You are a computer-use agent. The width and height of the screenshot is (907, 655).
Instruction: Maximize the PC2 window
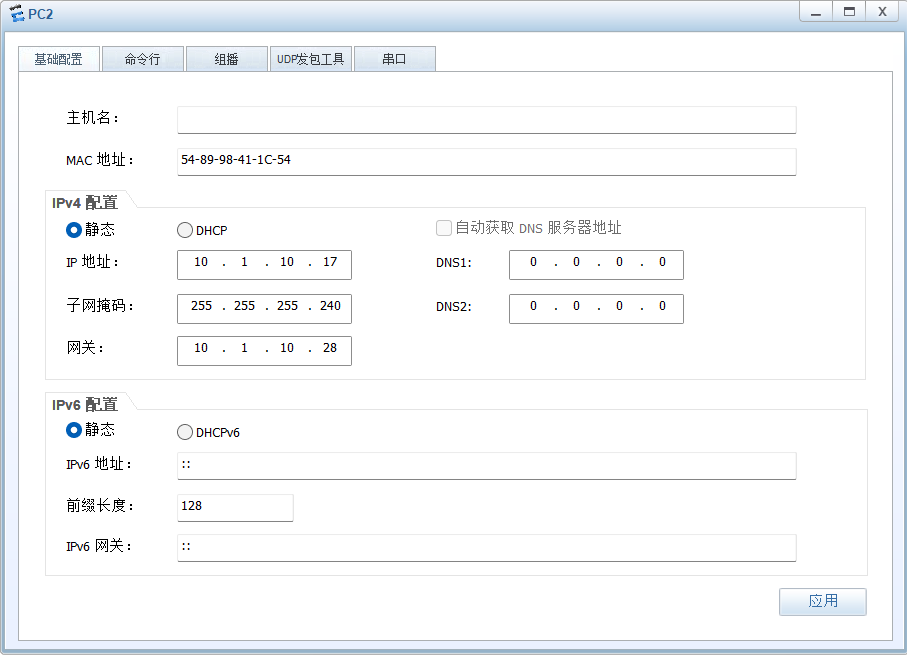[x=849, y=12]
